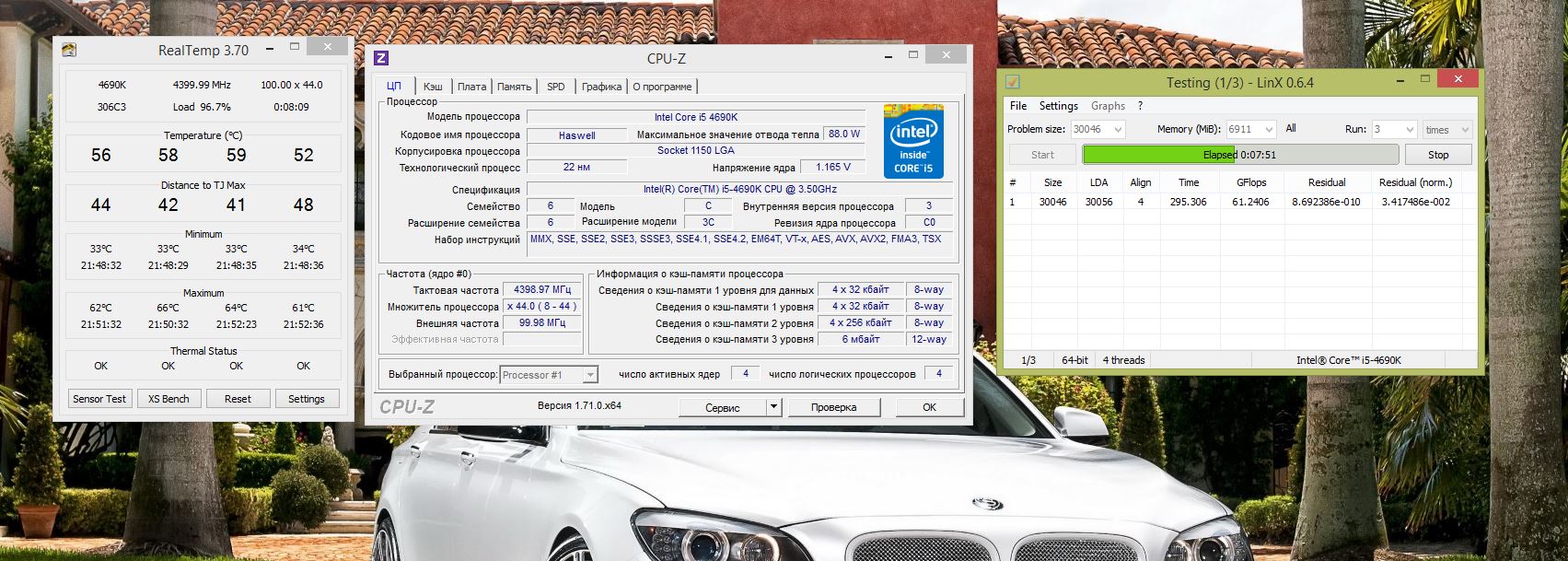Switch to the Плата tab in CPU-Z
1568x561 pixels.
[471, 87]
